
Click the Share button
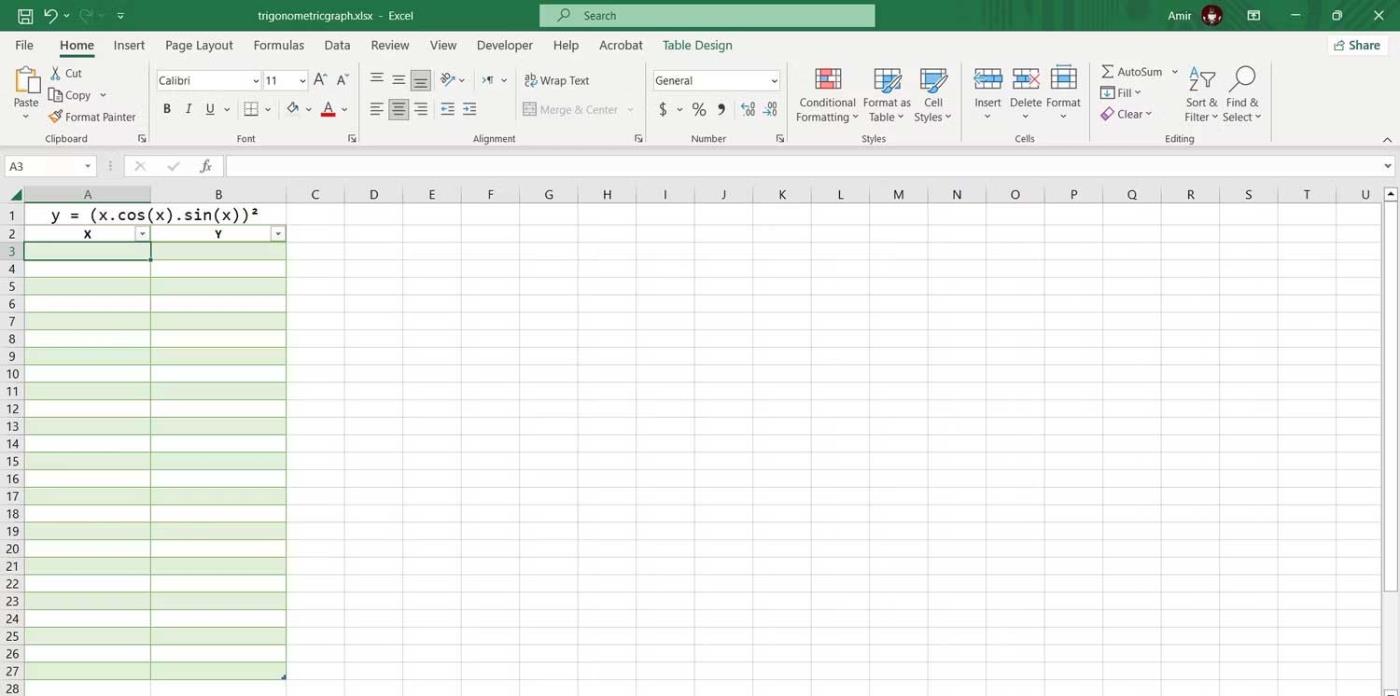(1357, 45)
